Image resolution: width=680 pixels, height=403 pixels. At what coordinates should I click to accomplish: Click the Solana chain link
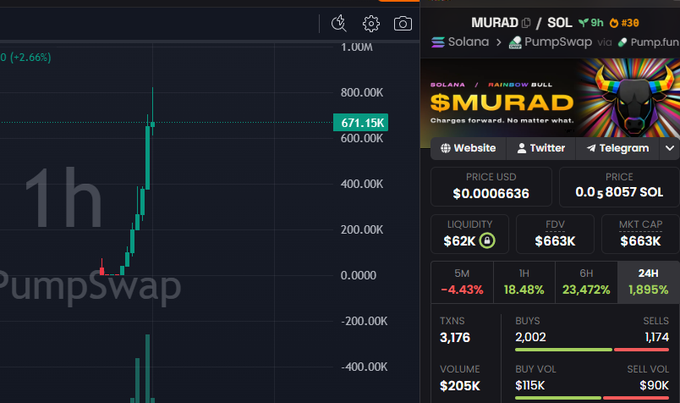click(468, 42)
